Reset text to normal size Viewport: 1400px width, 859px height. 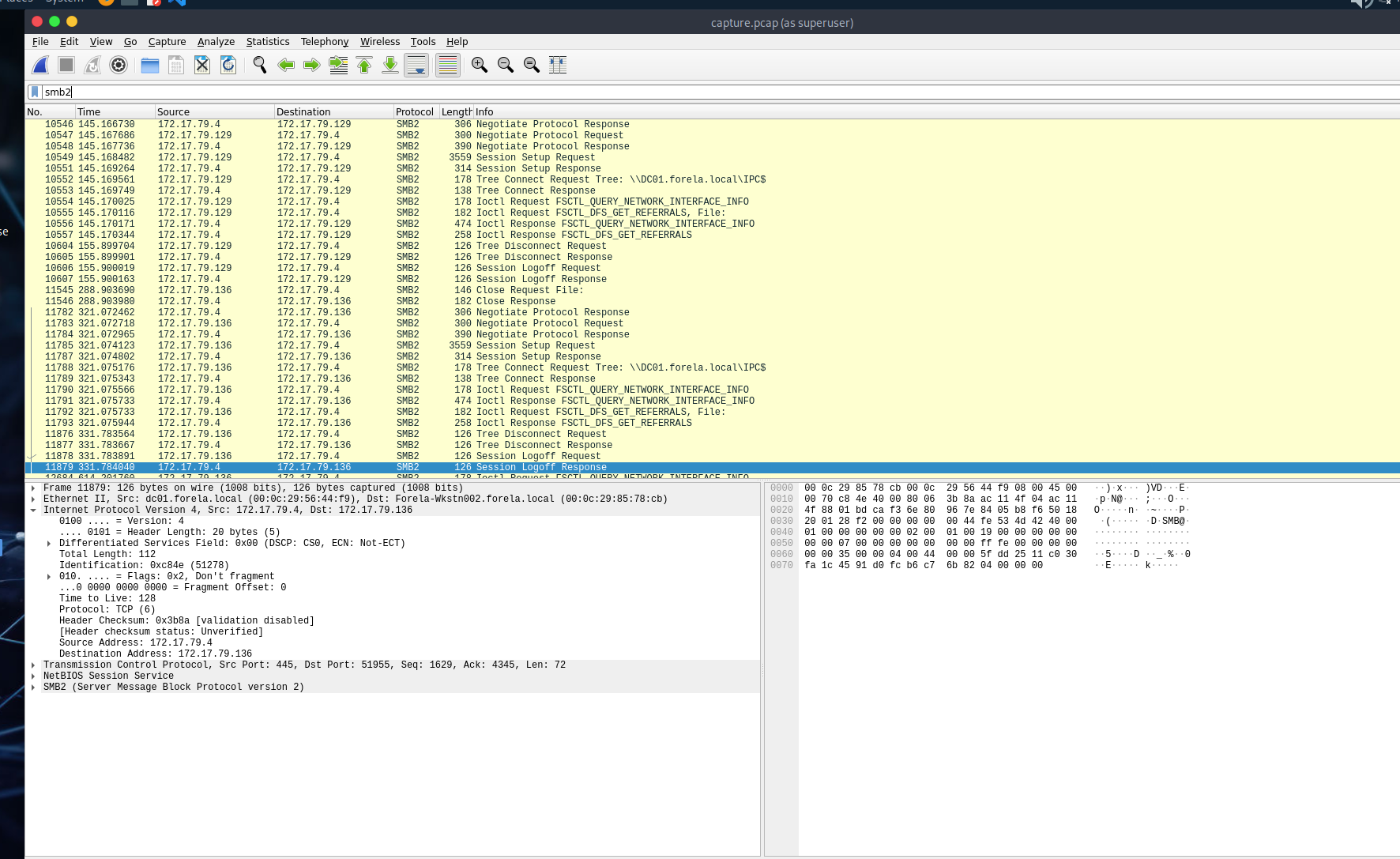point(532,65)
